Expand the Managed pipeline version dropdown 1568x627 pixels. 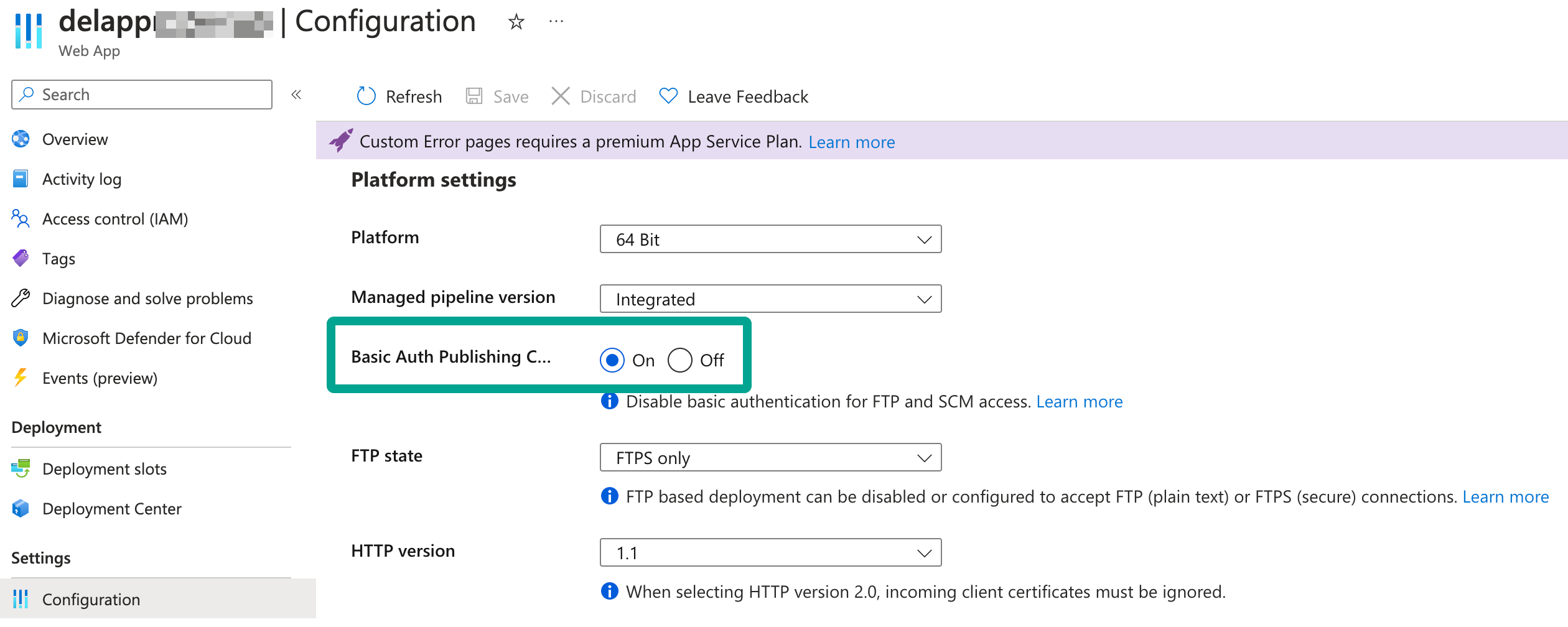click(x=770, y=299)
